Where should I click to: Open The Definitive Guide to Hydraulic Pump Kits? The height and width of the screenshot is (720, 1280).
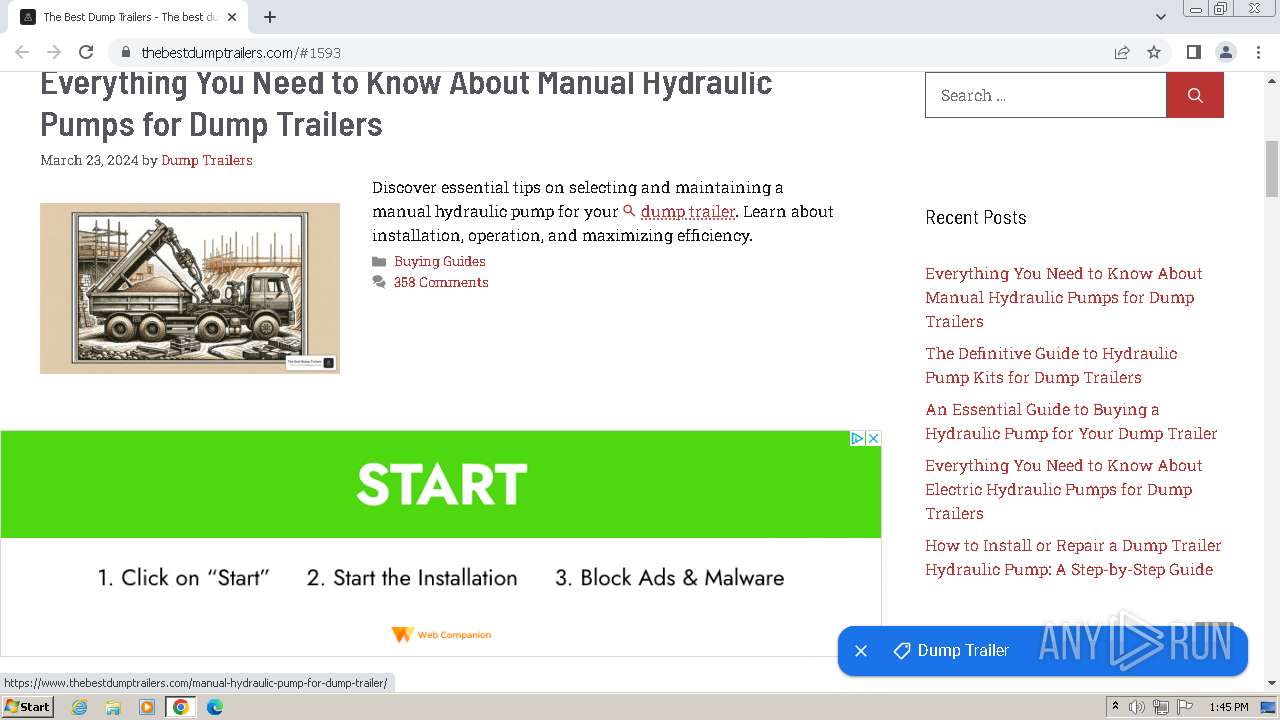1051,365
